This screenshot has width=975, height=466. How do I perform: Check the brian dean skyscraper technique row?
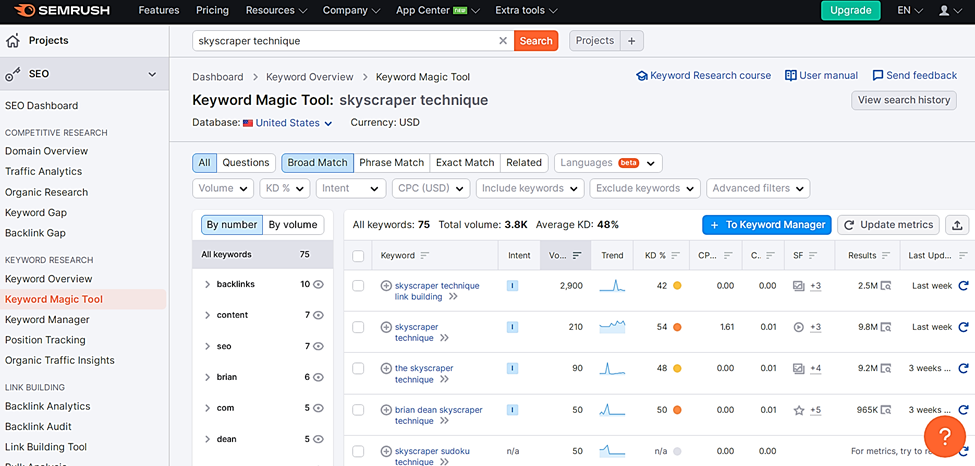[x=358, y=409]
